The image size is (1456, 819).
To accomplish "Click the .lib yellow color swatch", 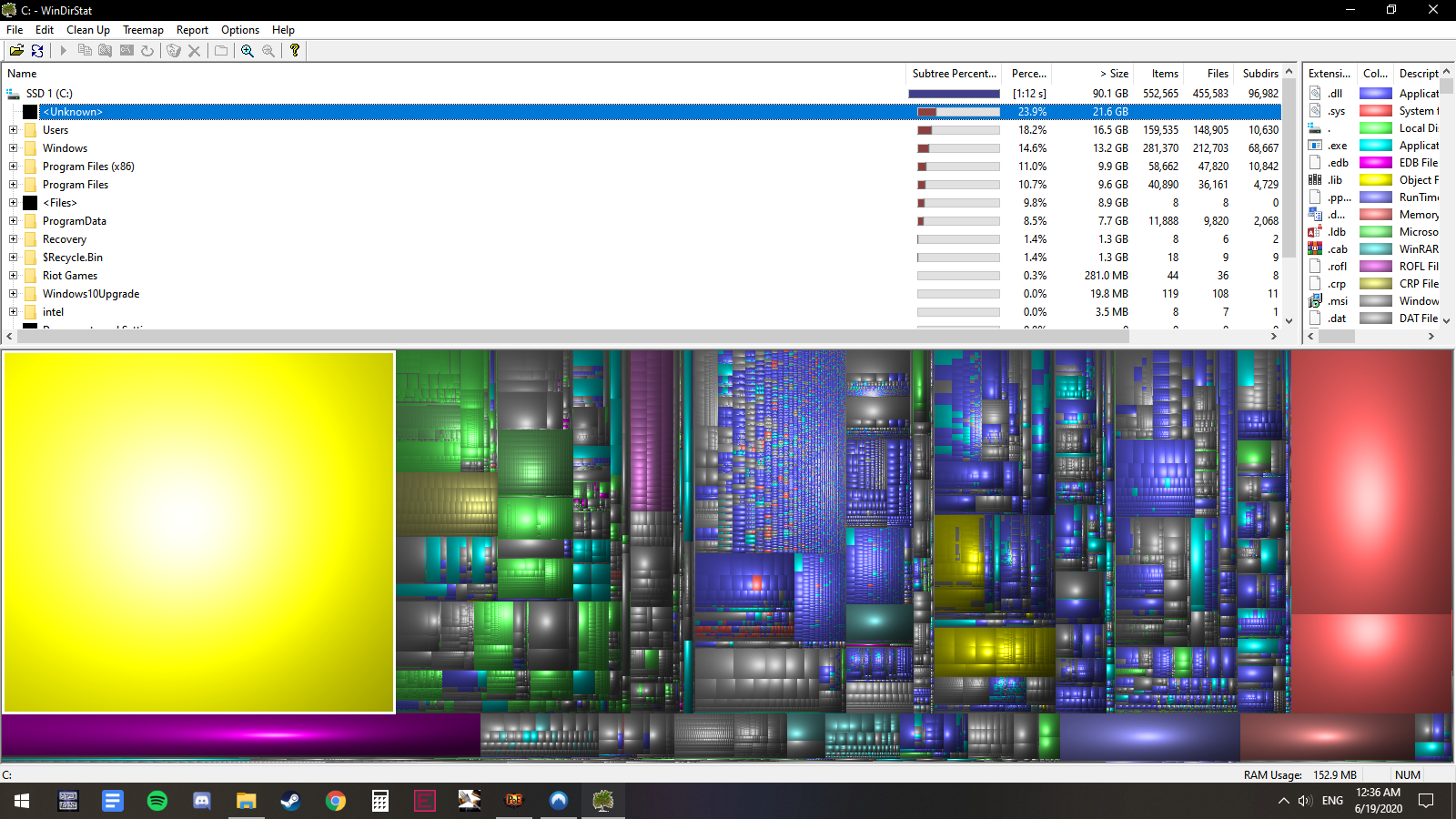I will (1375, 180).
